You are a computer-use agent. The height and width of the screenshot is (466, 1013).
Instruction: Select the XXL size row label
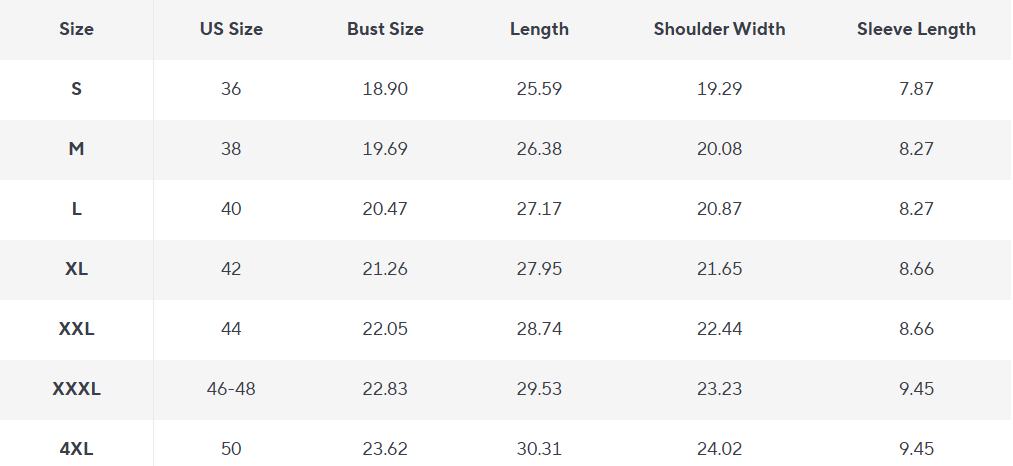tap(76, 329)
